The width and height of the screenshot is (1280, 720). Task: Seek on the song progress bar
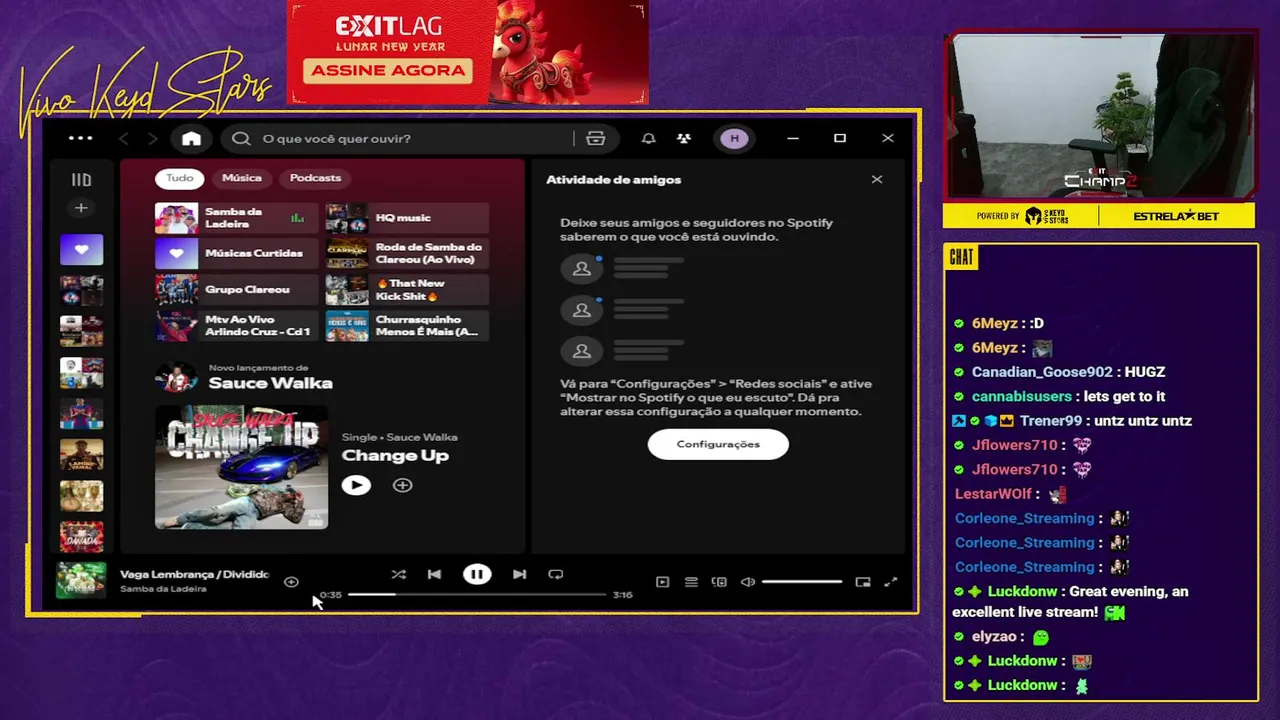[477, 595]
